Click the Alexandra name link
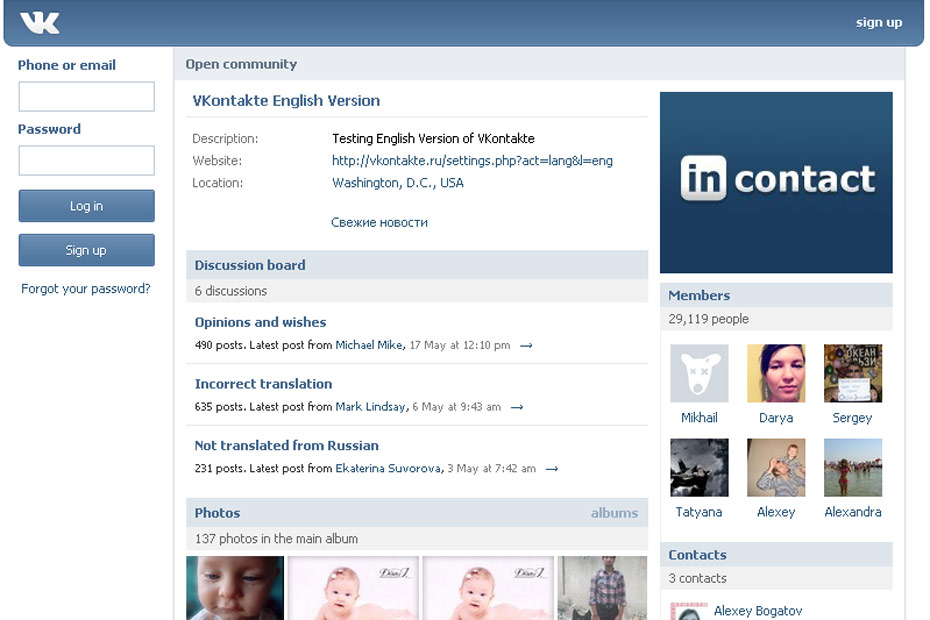The height and width of the screenshot is (620, 930). (x=853, y=512)
